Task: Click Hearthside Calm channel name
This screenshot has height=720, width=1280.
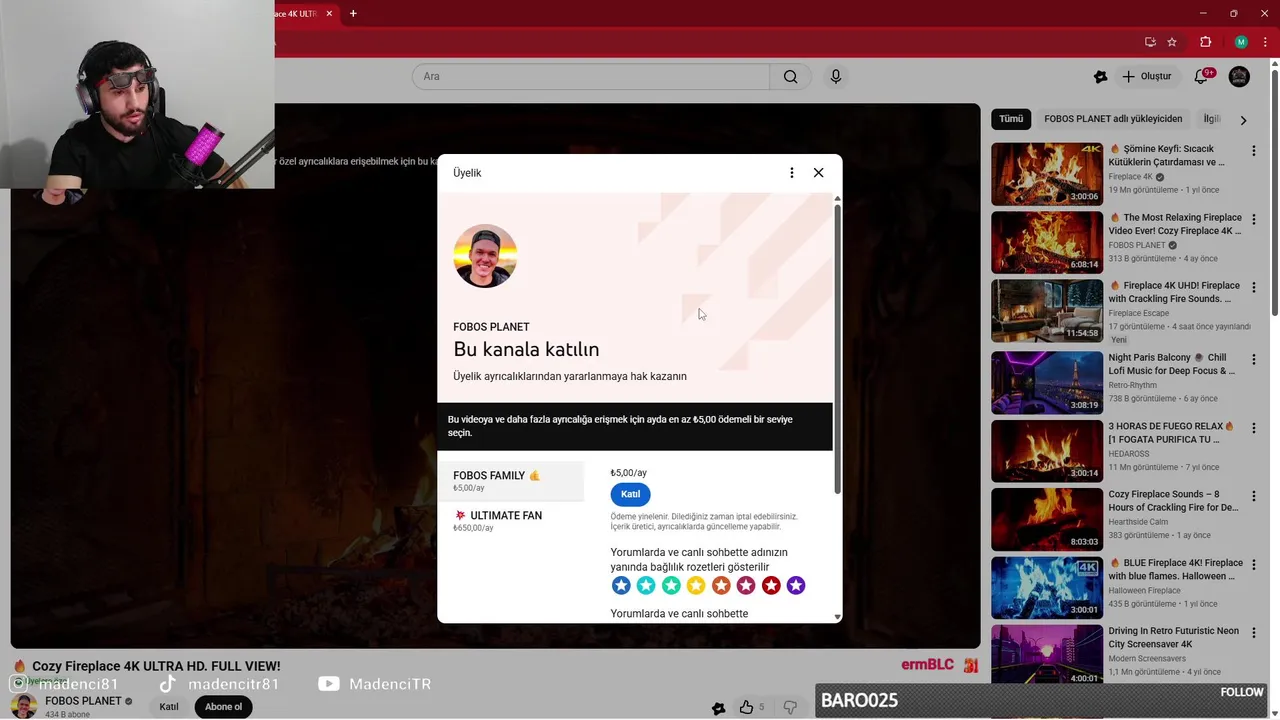Action: (1138, 522)
